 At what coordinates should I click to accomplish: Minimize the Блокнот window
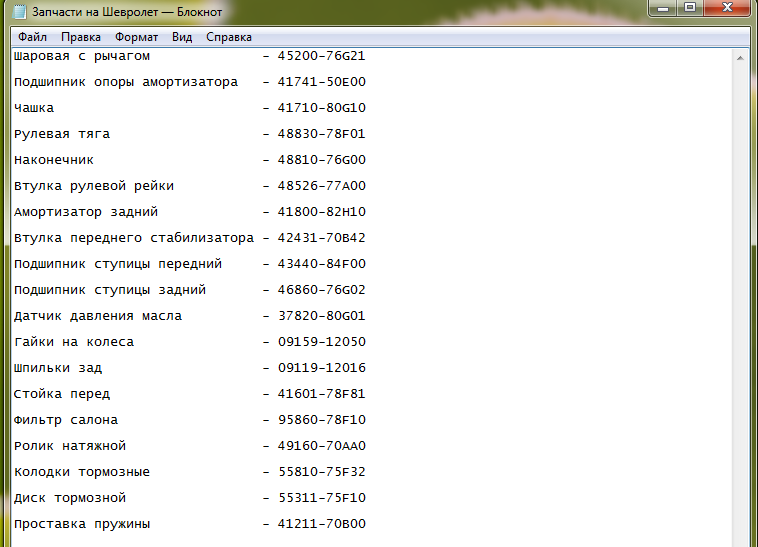click(663, 8)
